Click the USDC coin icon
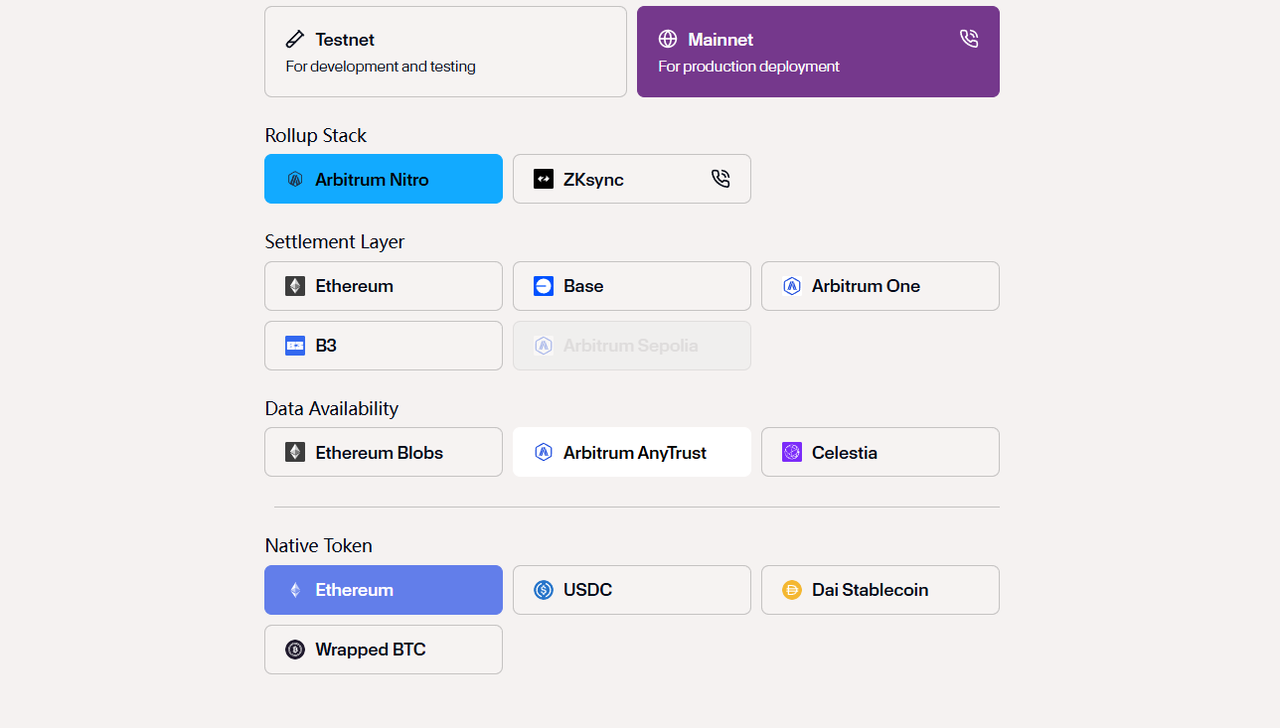 pos(543,590)
